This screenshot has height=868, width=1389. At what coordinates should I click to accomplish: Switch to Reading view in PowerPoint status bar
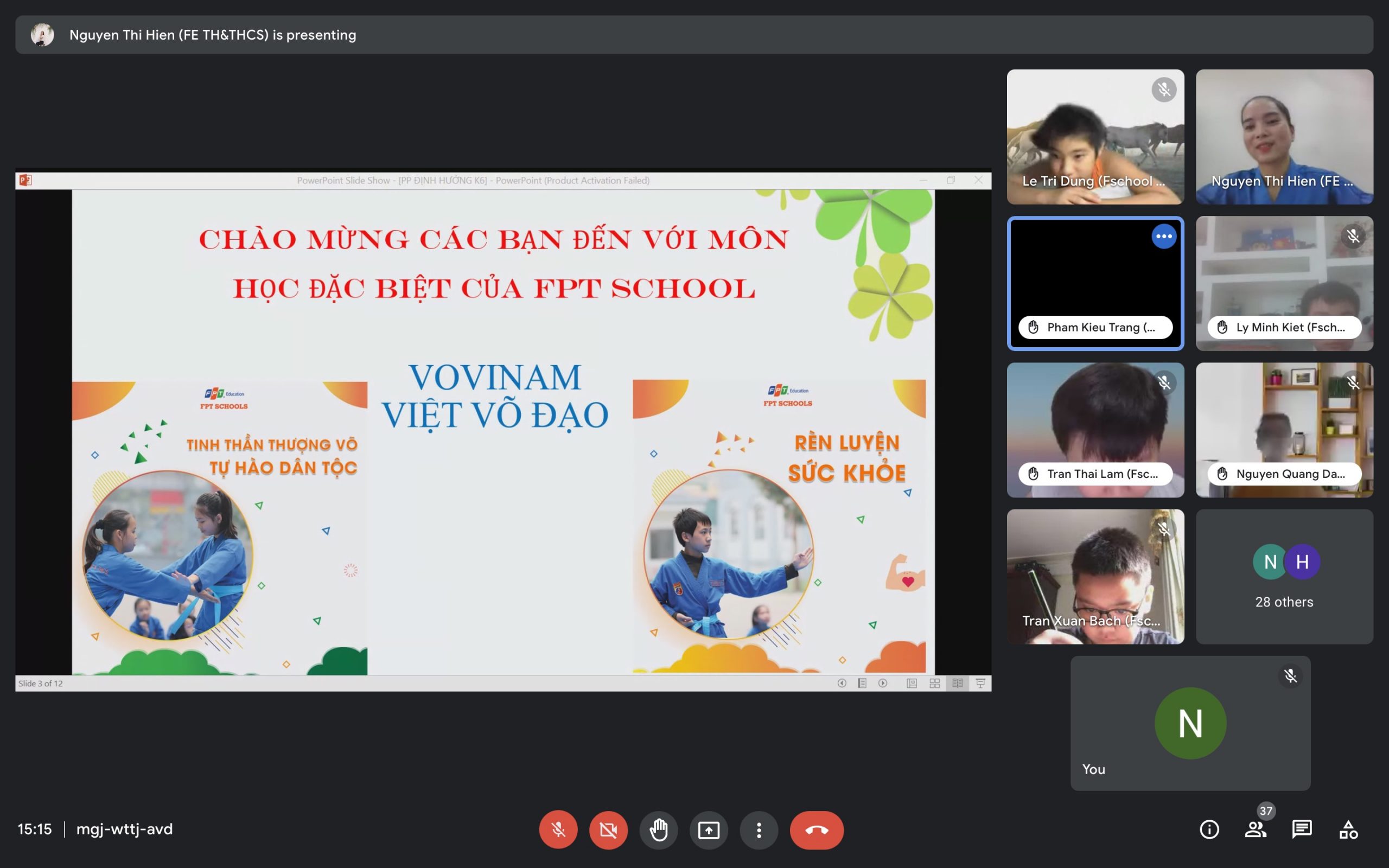957,683
